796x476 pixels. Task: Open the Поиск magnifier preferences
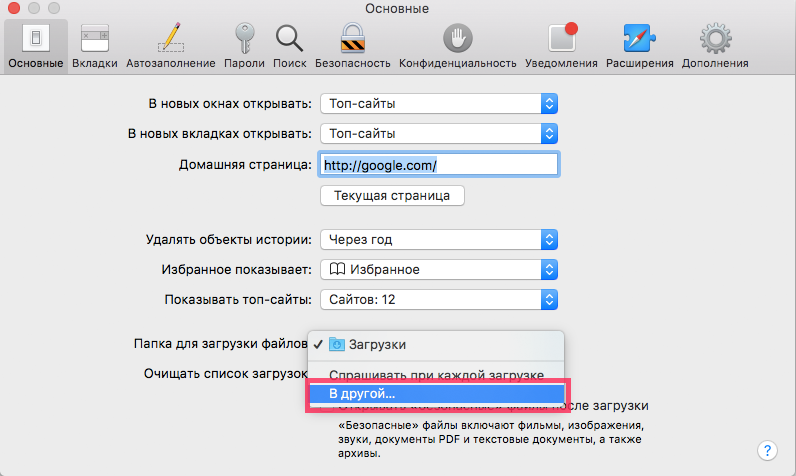pos(289,45)
